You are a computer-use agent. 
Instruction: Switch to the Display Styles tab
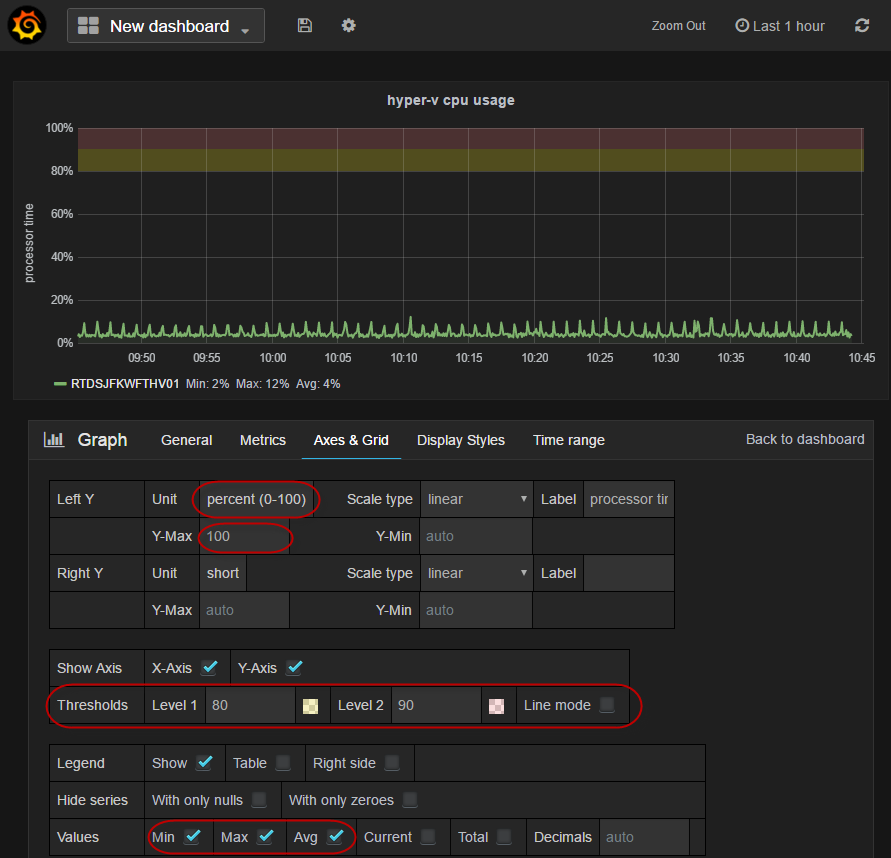point(460,440)
